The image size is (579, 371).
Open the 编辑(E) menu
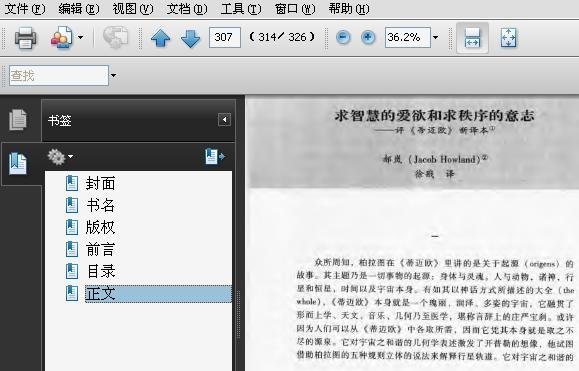pyautogui.click(x=79, y=8)
